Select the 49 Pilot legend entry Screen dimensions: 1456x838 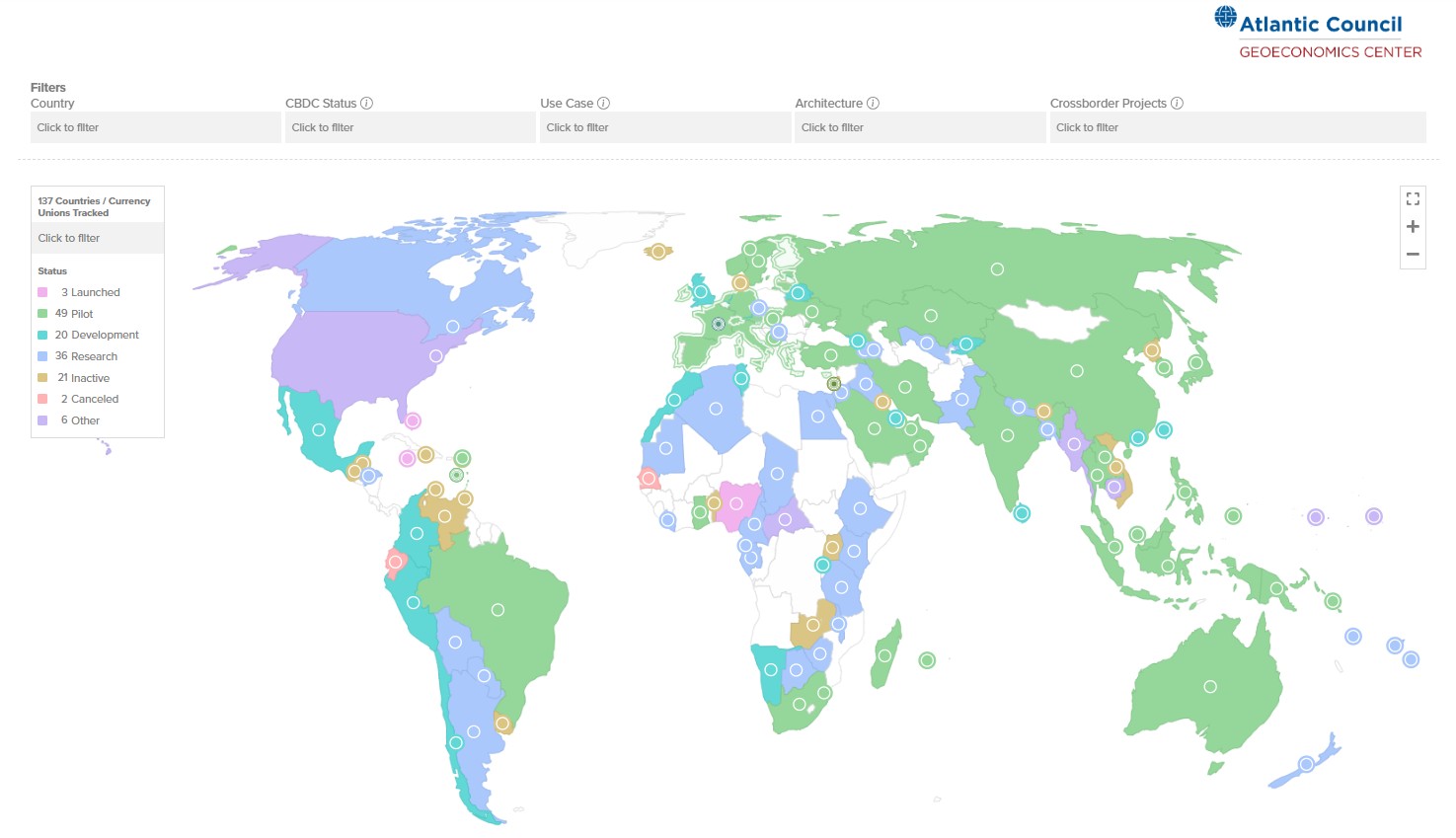click(74, 314)
